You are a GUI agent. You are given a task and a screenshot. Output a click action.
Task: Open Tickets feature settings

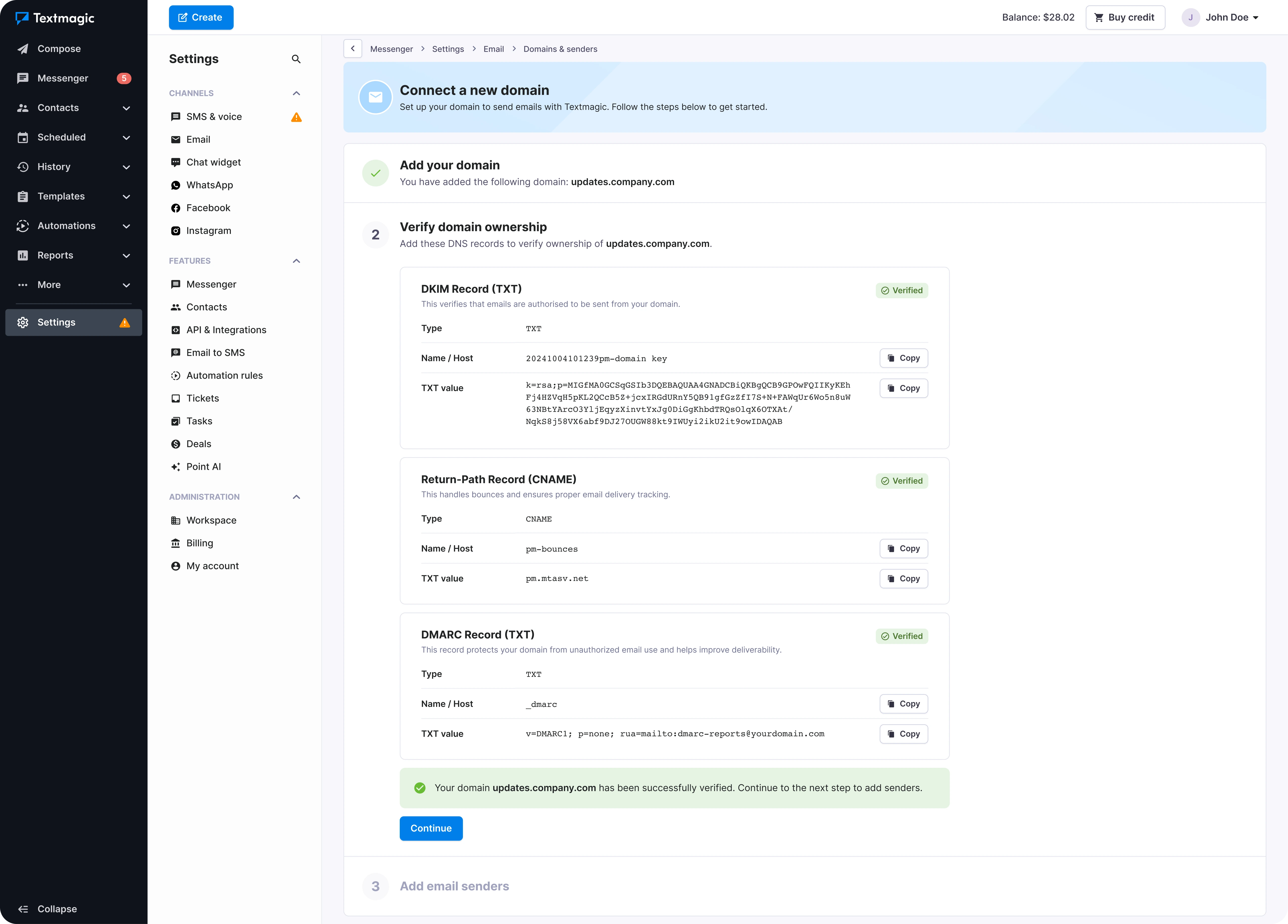click(202, 398)
